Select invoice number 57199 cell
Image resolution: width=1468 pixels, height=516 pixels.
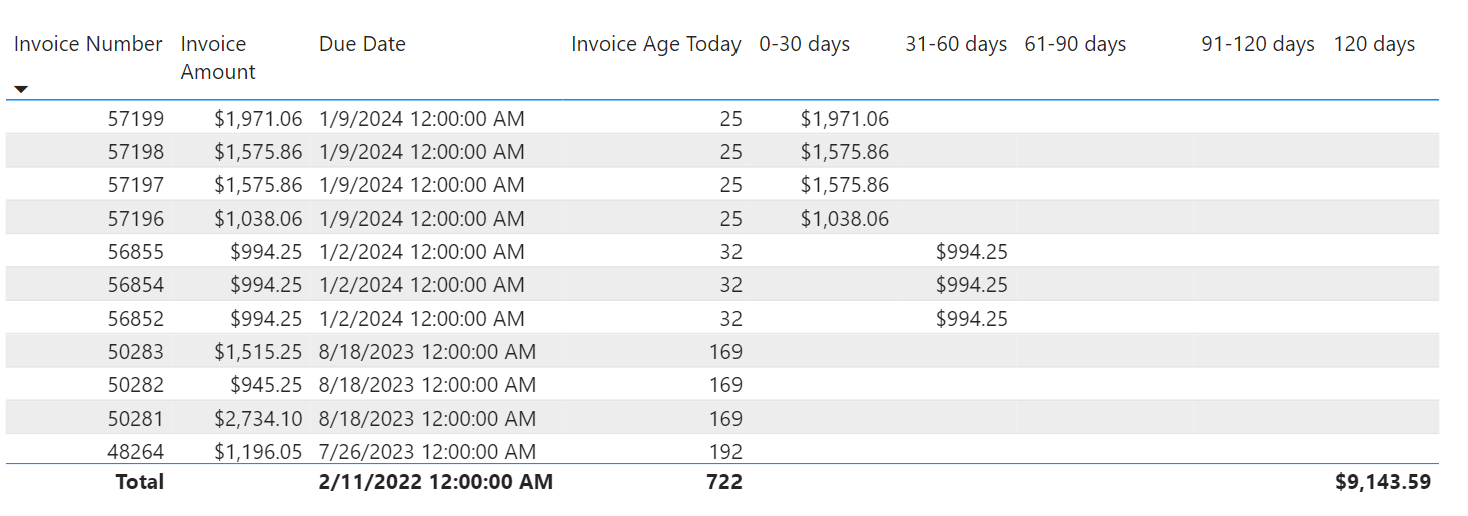pos(136,119)
